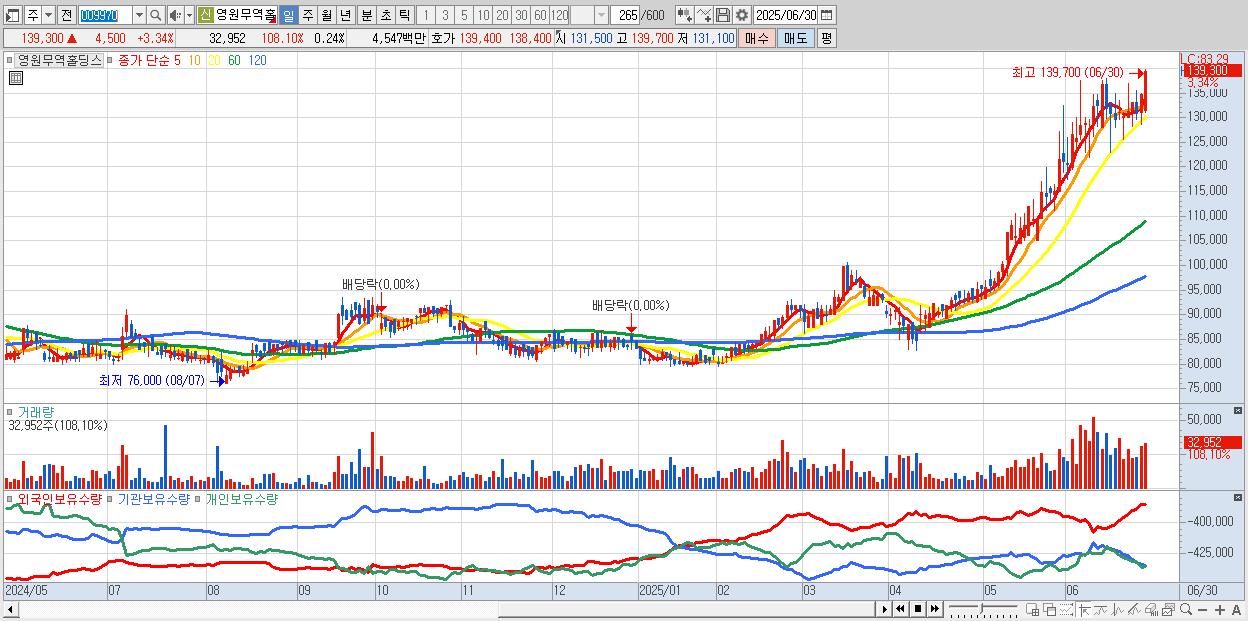
Task: Click the 주 label button at top-left
Action: pos(33,15)
